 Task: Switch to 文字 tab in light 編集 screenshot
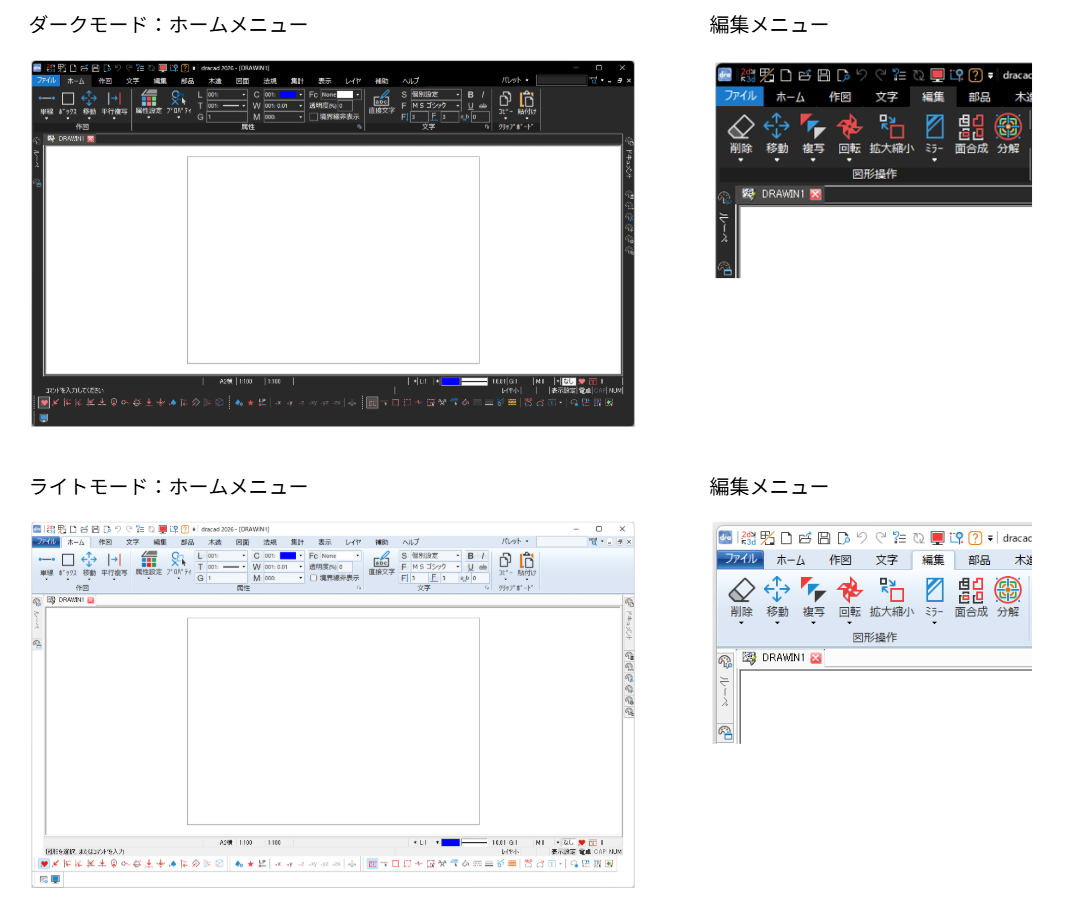coord(886,560)
